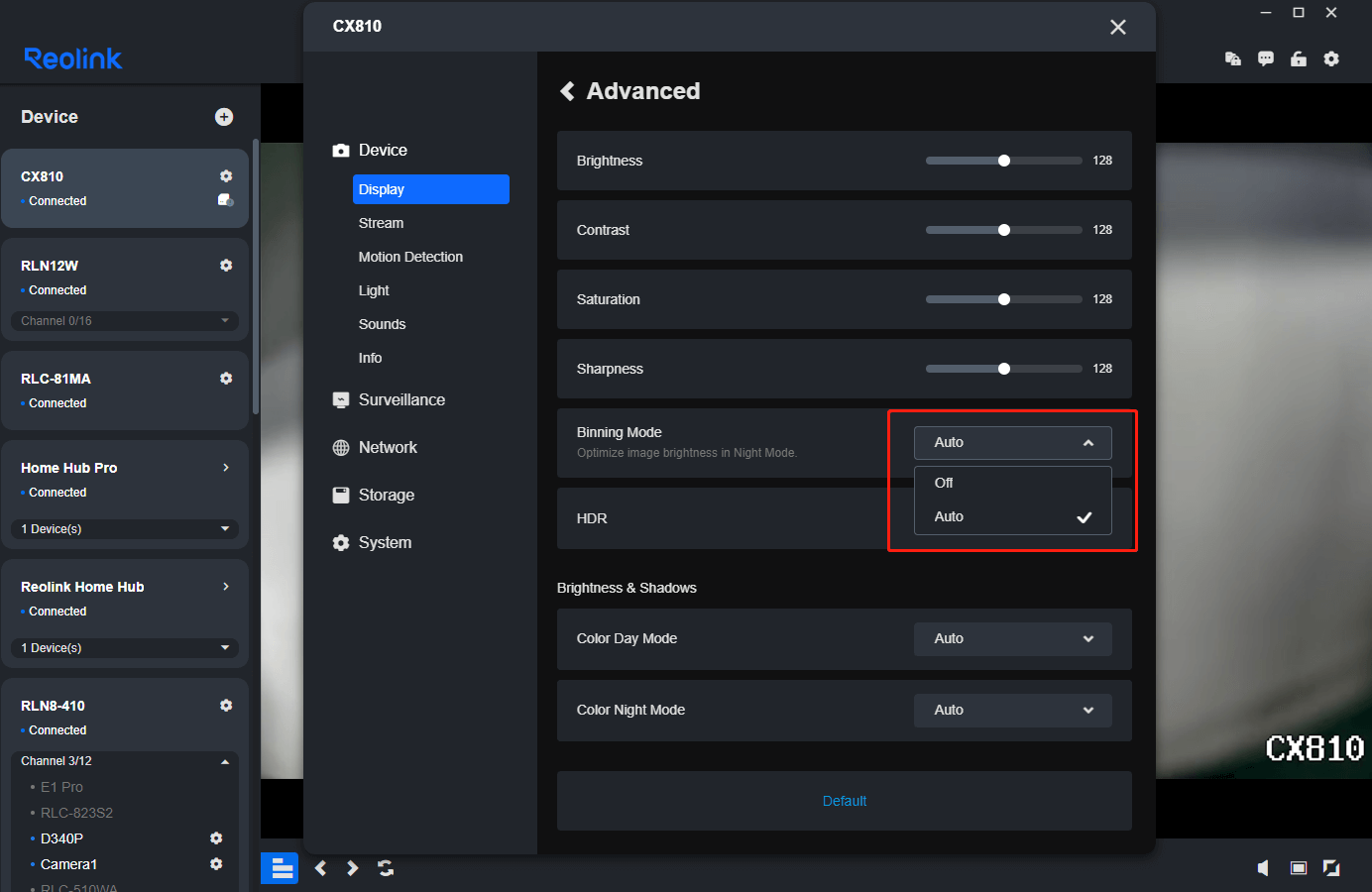This screenshot has width=1372, height=892.
Task: Open D340P channel settings gear
Action: [x=216, y=837]
